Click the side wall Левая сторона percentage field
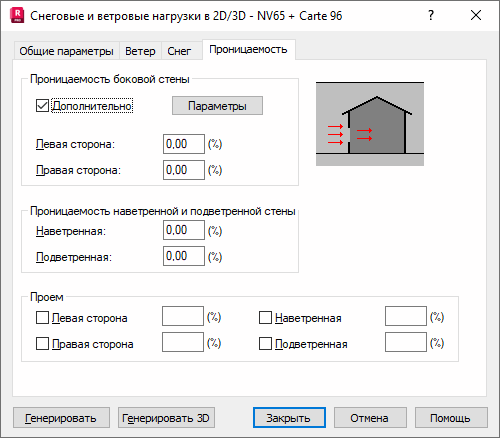 (x=184, y=144)
